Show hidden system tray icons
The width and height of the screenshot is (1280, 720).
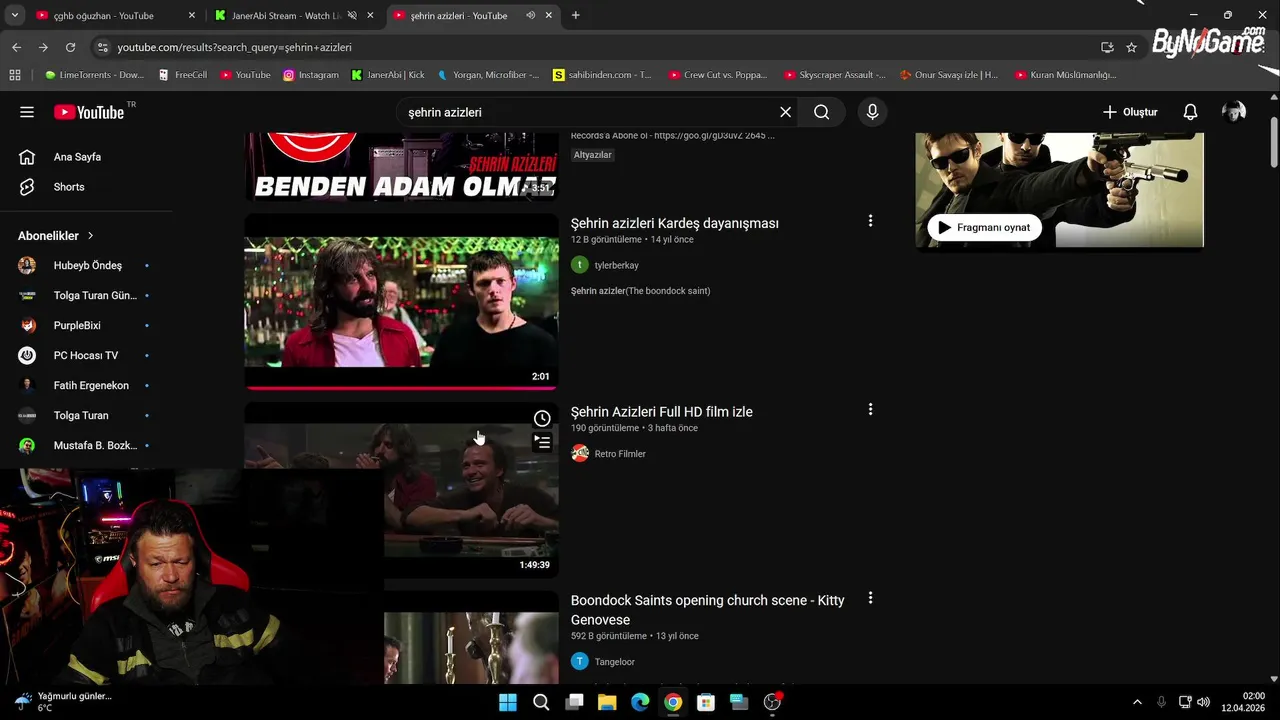coord(1137,702)
